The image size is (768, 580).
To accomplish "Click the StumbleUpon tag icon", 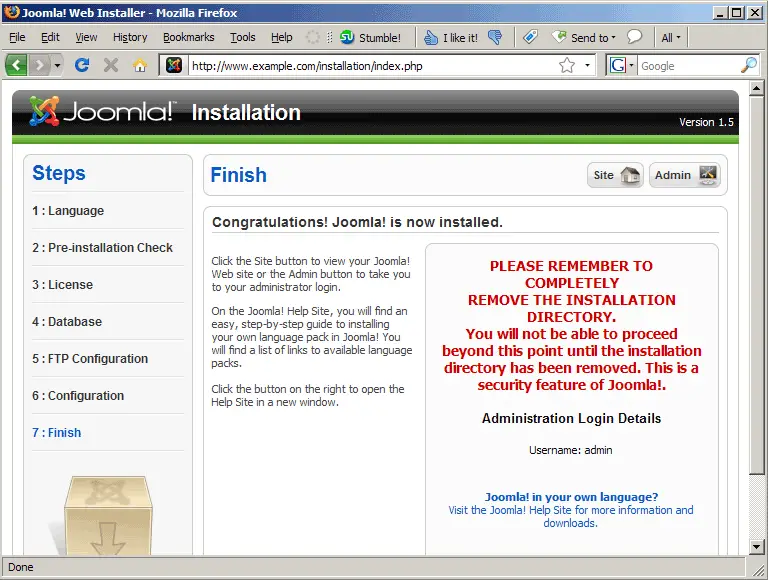I will pyautogui.click(x=530, y=37).
